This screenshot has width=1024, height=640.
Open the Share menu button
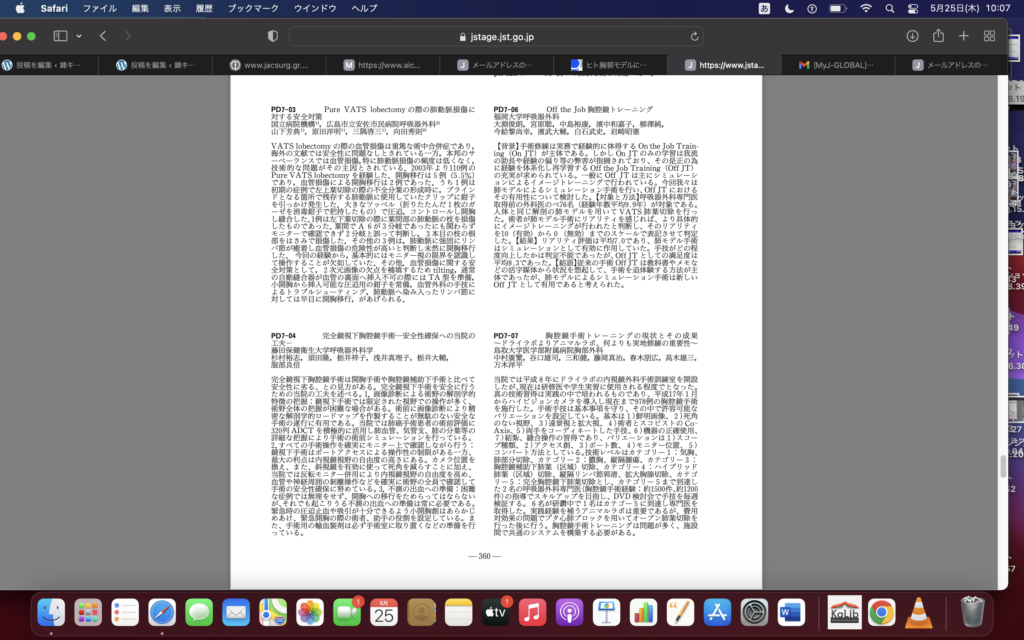(x=938, y=36)
